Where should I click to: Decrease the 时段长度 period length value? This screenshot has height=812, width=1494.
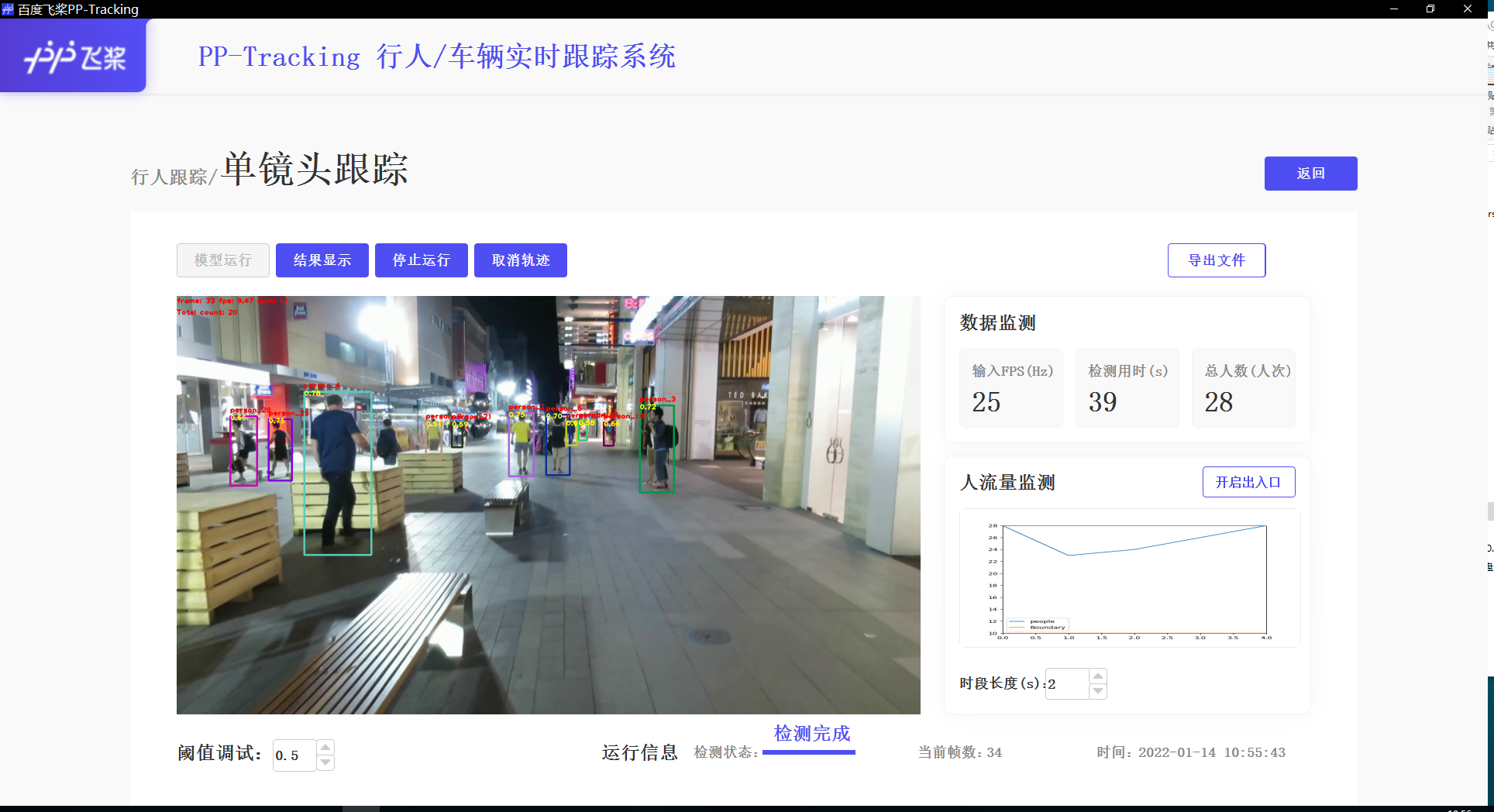tap(1097, 691)
